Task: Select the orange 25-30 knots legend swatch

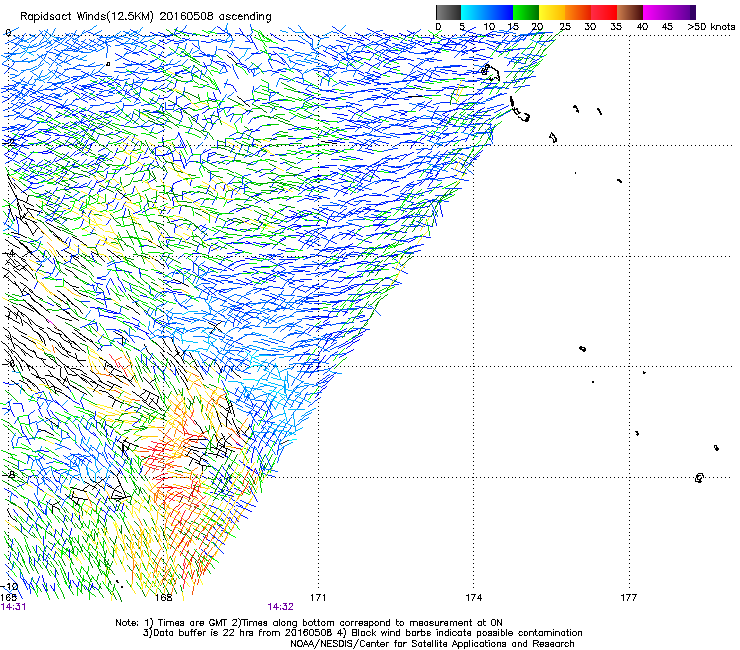Action: pos(578,12)
